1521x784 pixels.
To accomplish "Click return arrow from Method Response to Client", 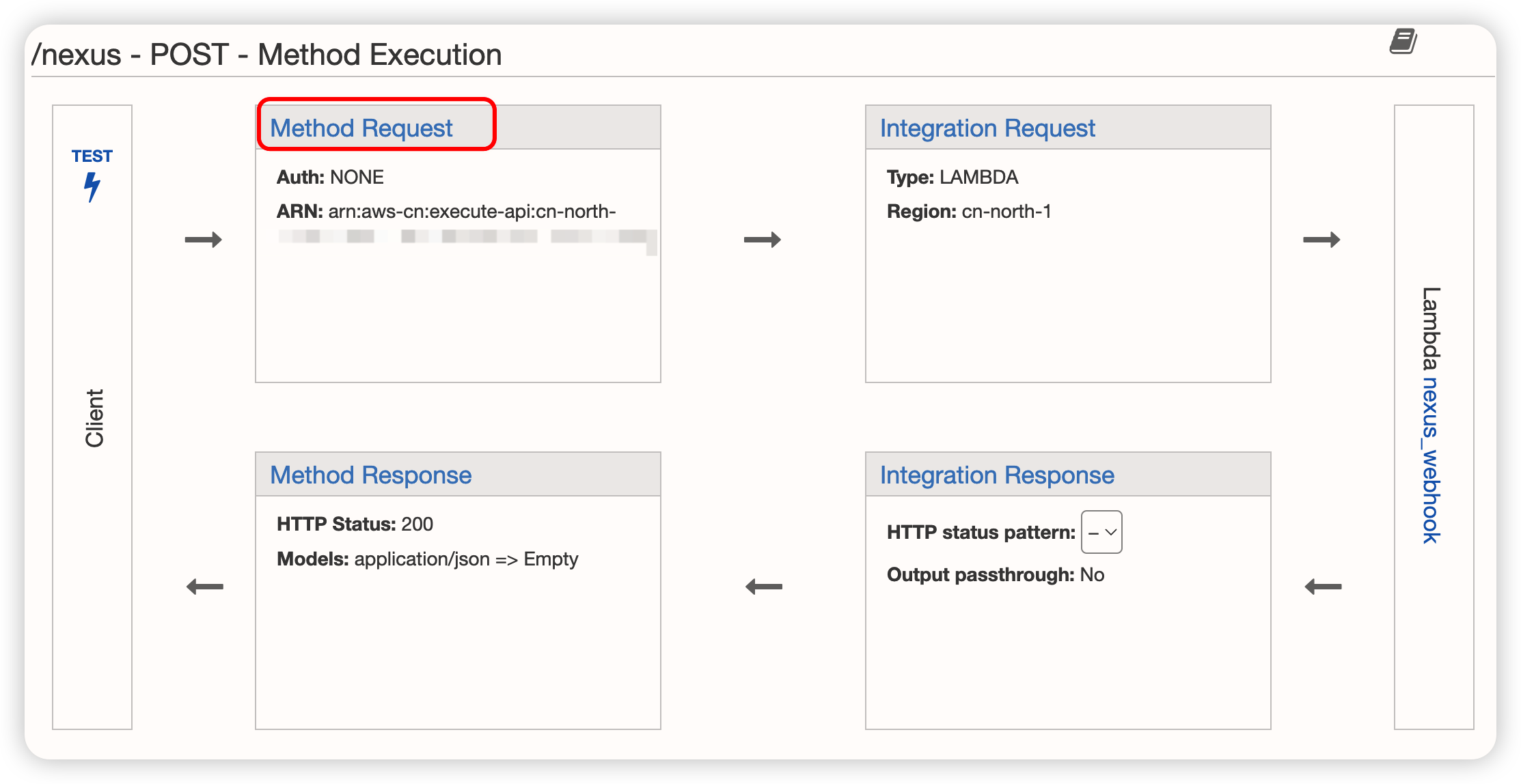I will click(x=205, y=587).
